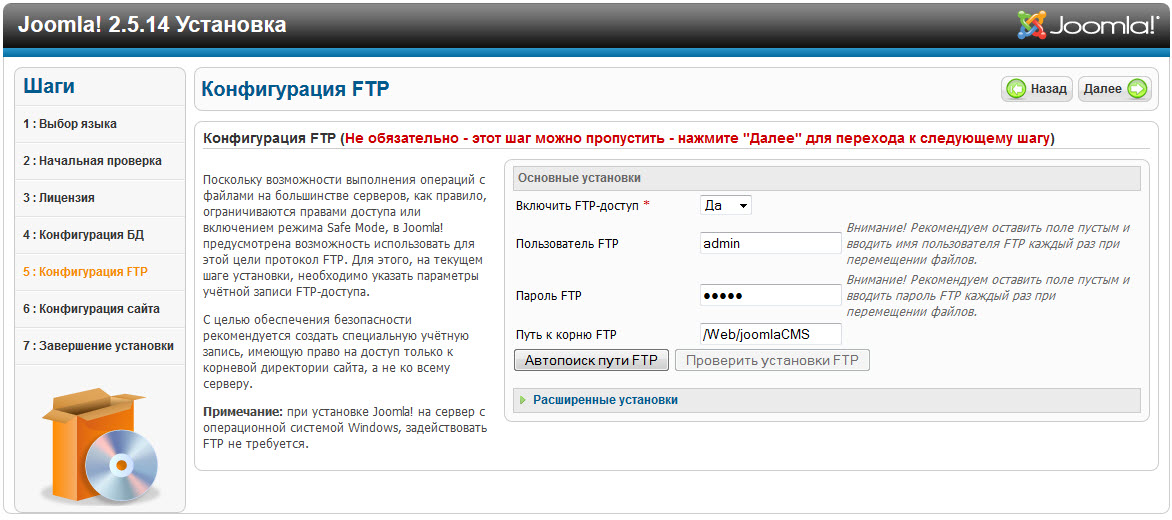1172x520 pixels.
Task: Select step 6: Конфигурация сайта
Action: coord(99,309)
